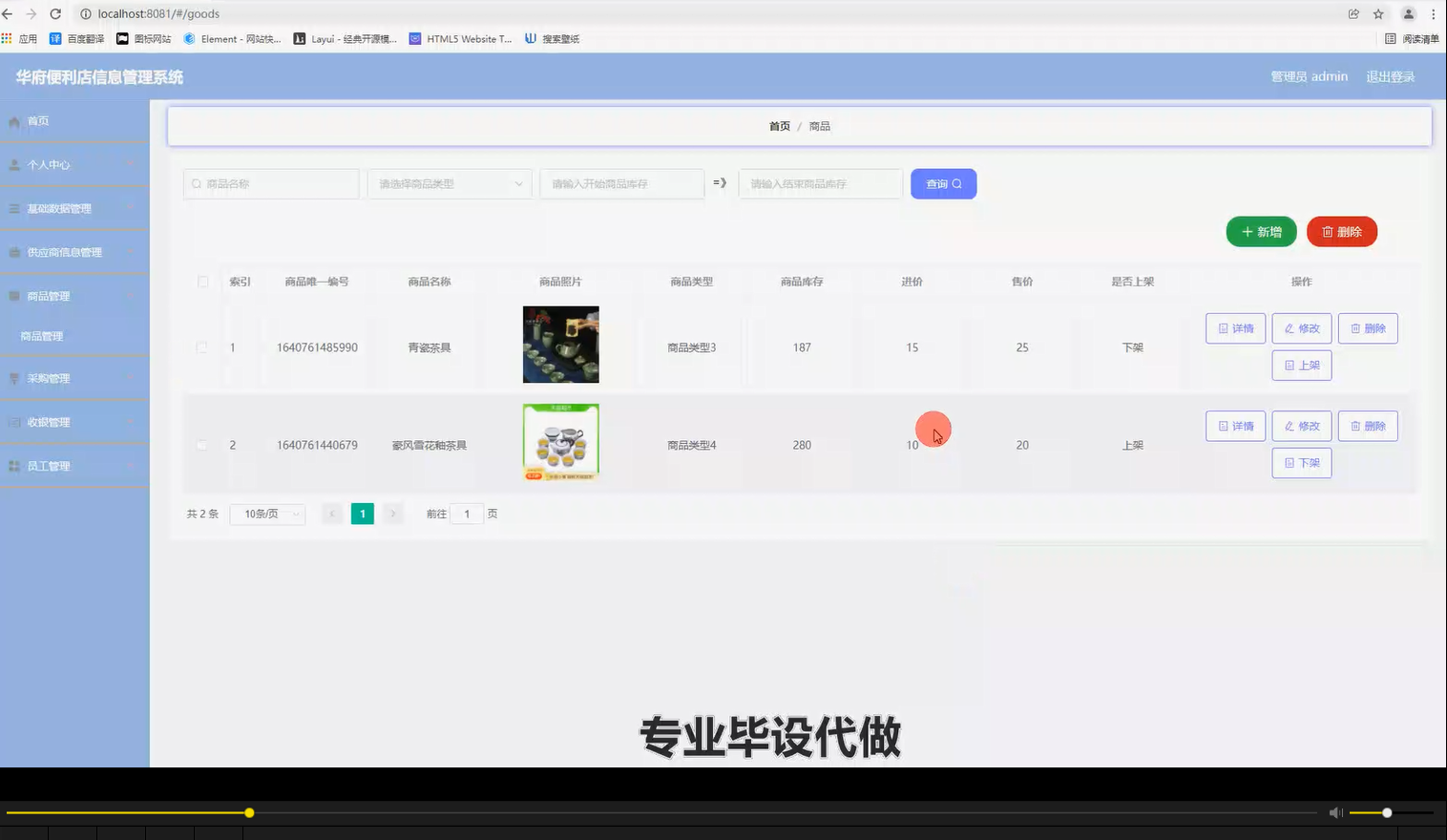Click 详情 button for 青瓷茶具 row

(x=1235, y=327)
